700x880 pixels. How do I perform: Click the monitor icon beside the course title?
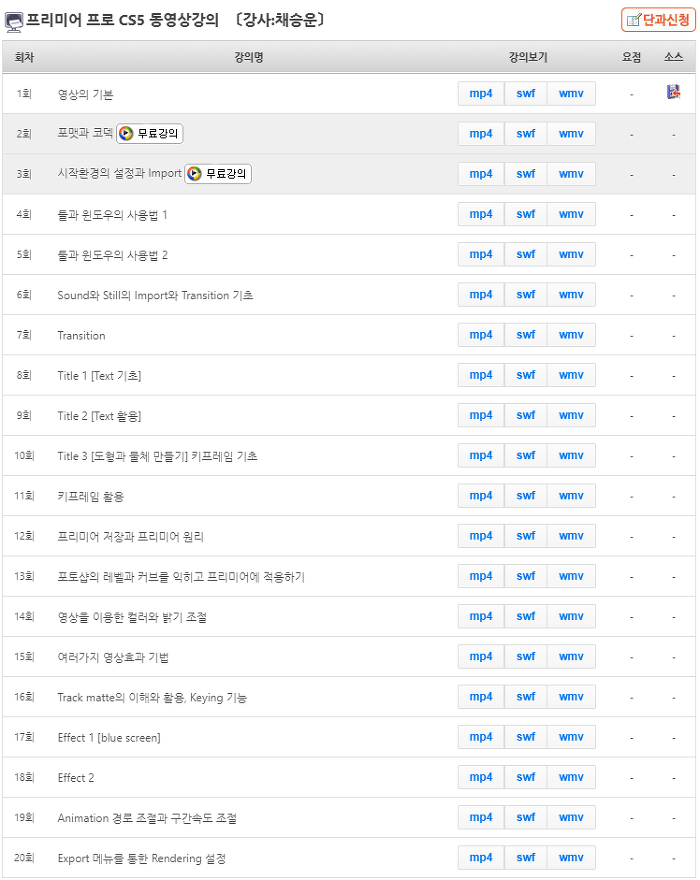pyautogui.click(x=14, y=21)
